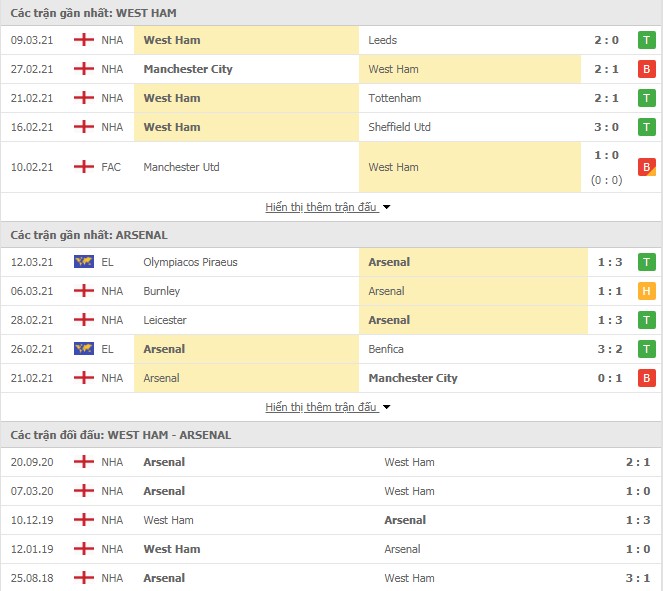The width and height of the screenshot is (663, 591).
Task: Click the green T badge on Arsenal vs Benfica
Action: point(647,349)
